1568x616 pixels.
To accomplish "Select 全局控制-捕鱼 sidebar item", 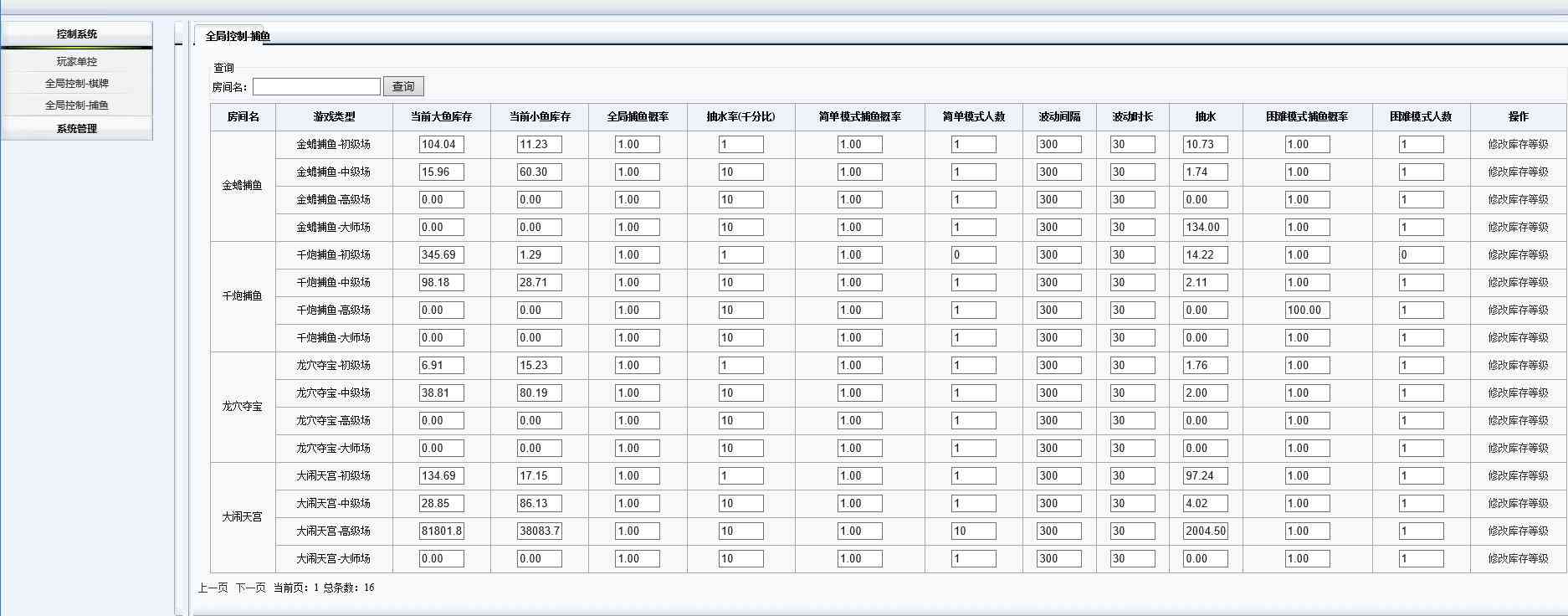I will click(77, 105).
